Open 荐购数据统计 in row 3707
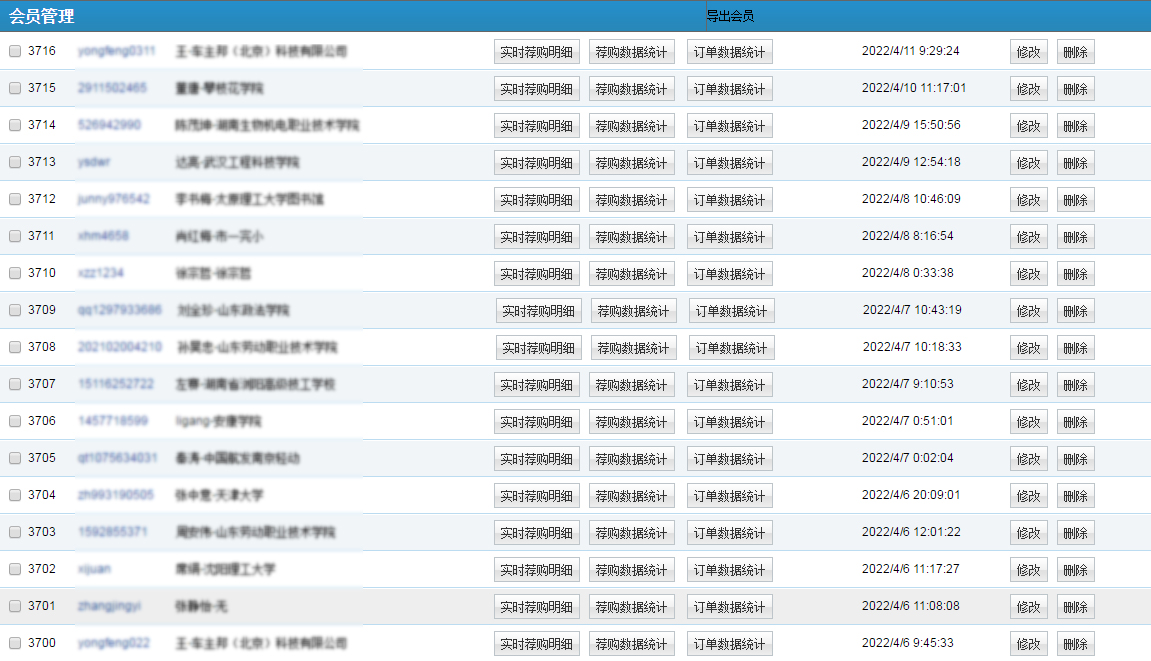This screenshot has width=1151, height=661. [631, 385]
